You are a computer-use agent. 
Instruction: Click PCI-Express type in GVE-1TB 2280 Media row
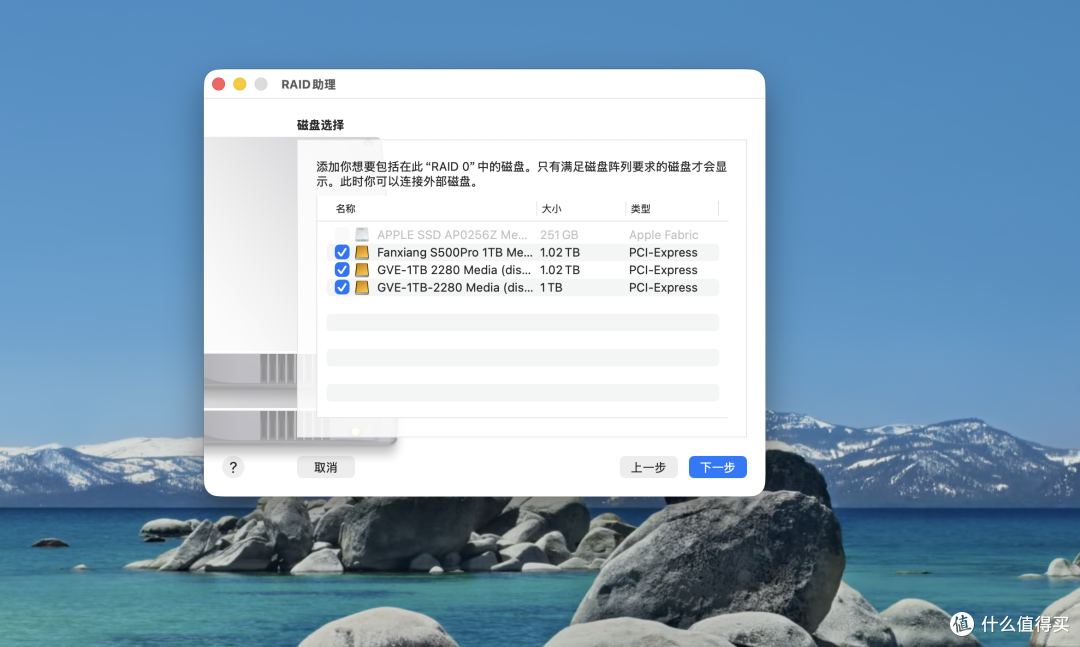coord(663,270)
